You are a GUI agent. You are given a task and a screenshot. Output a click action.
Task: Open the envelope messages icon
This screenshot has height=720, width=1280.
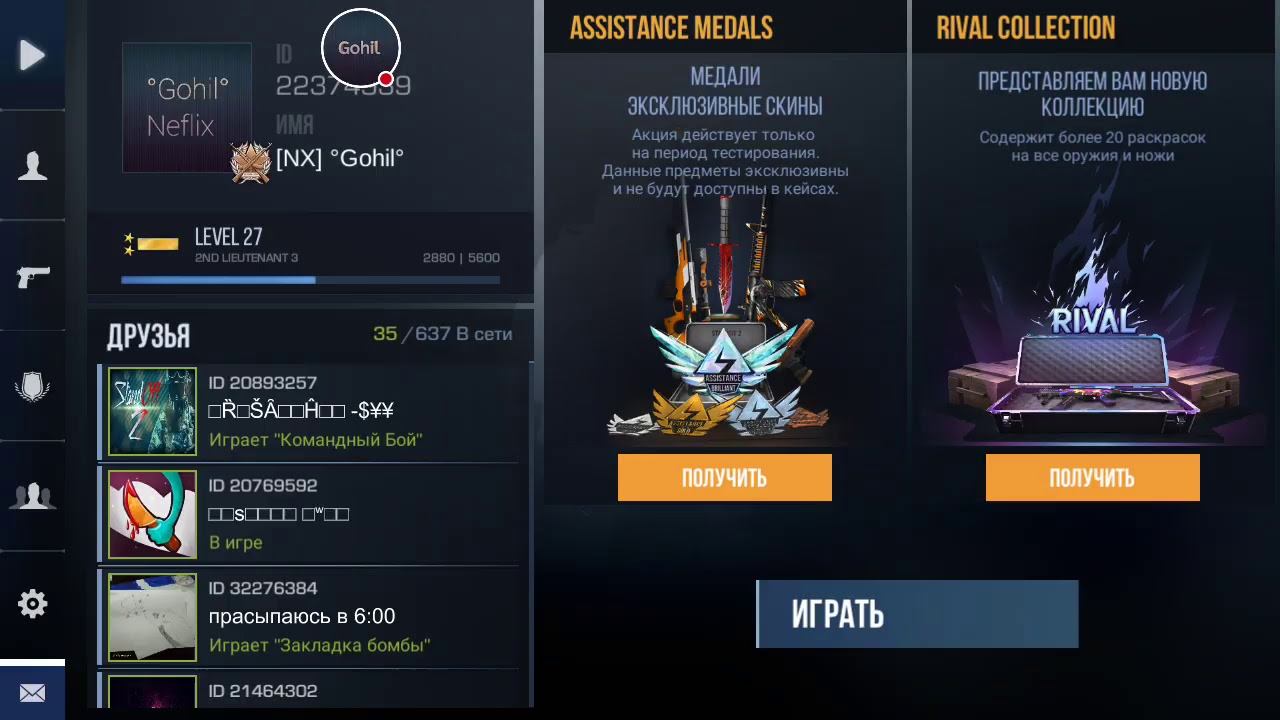point(32,692)
